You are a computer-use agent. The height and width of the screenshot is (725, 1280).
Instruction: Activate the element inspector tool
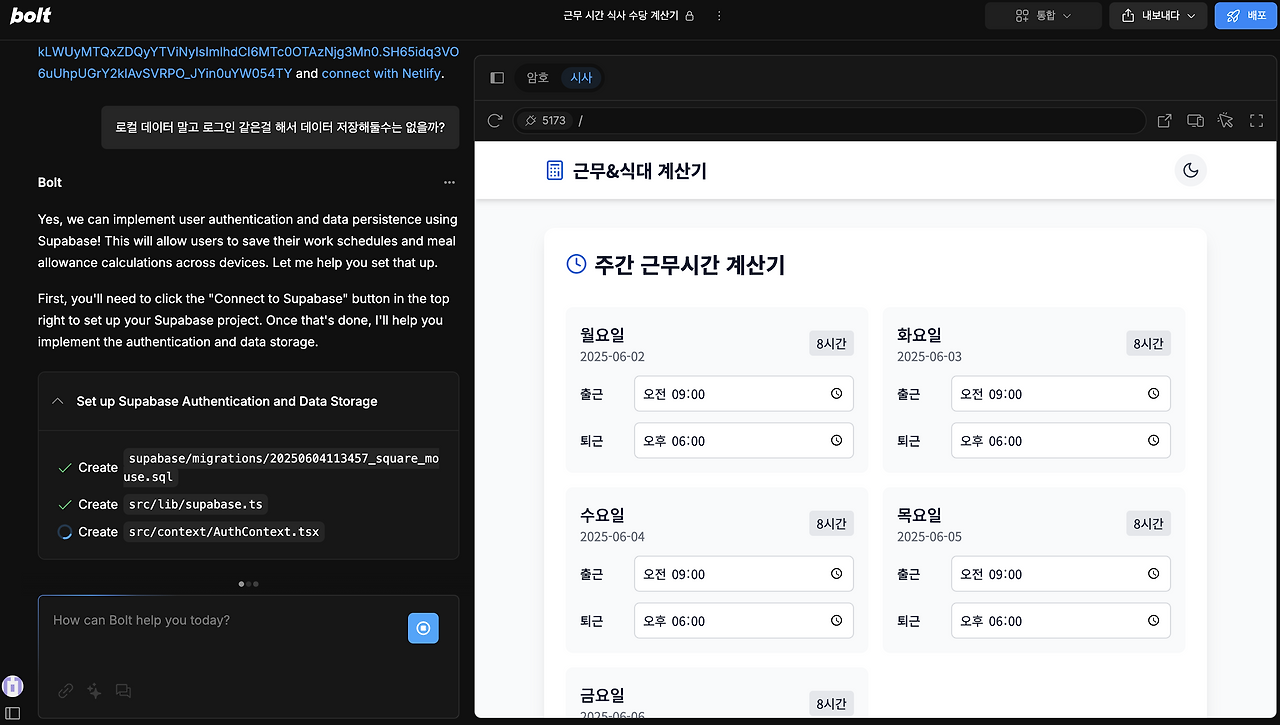pos(1225,120)
